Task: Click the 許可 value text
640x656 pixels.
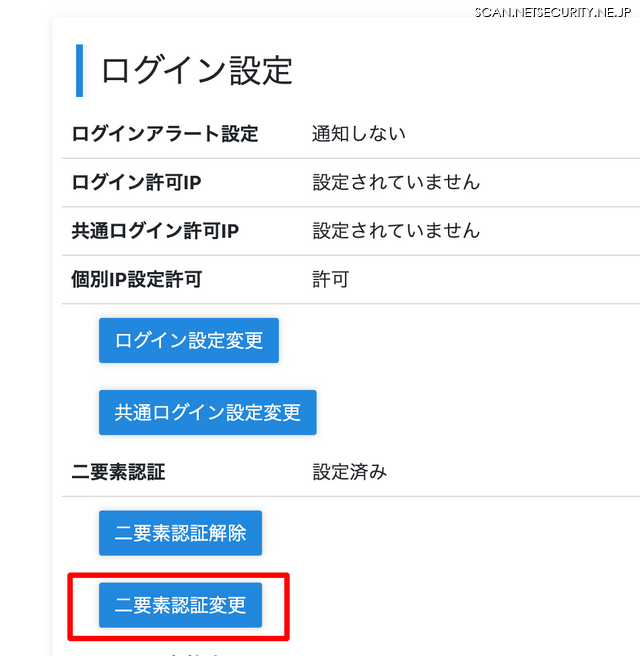Action: tap(331, 279)
